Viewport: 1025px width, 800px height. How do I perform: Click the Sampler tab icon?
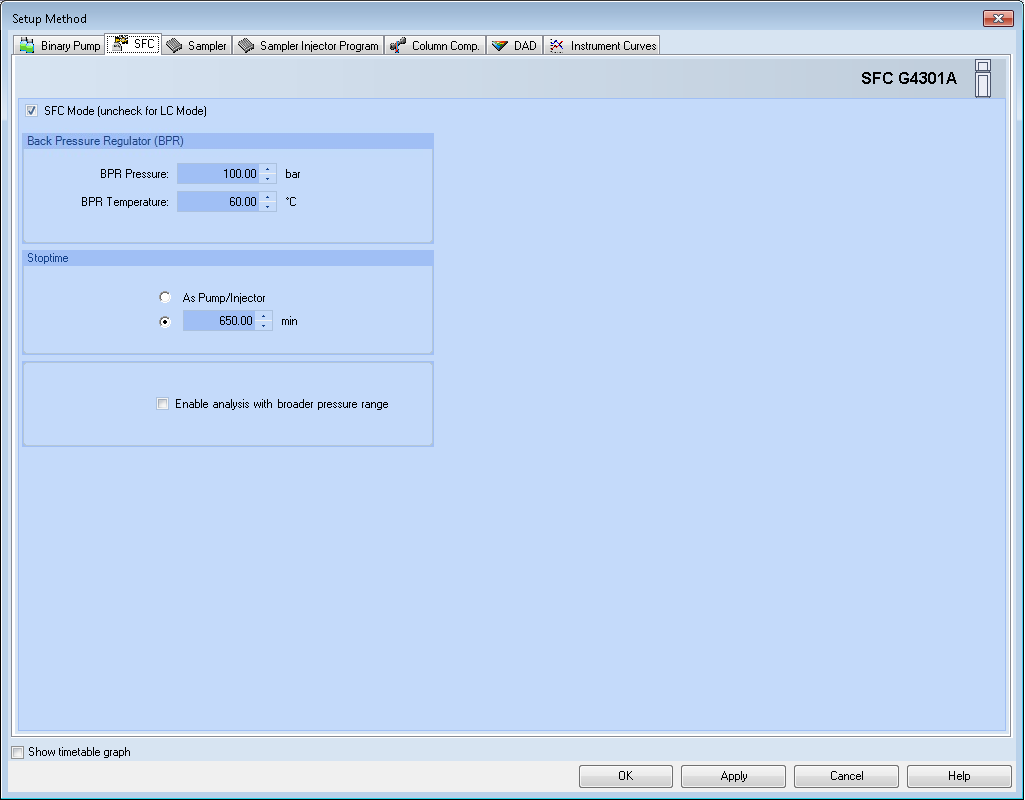click(x=174, y=46)
